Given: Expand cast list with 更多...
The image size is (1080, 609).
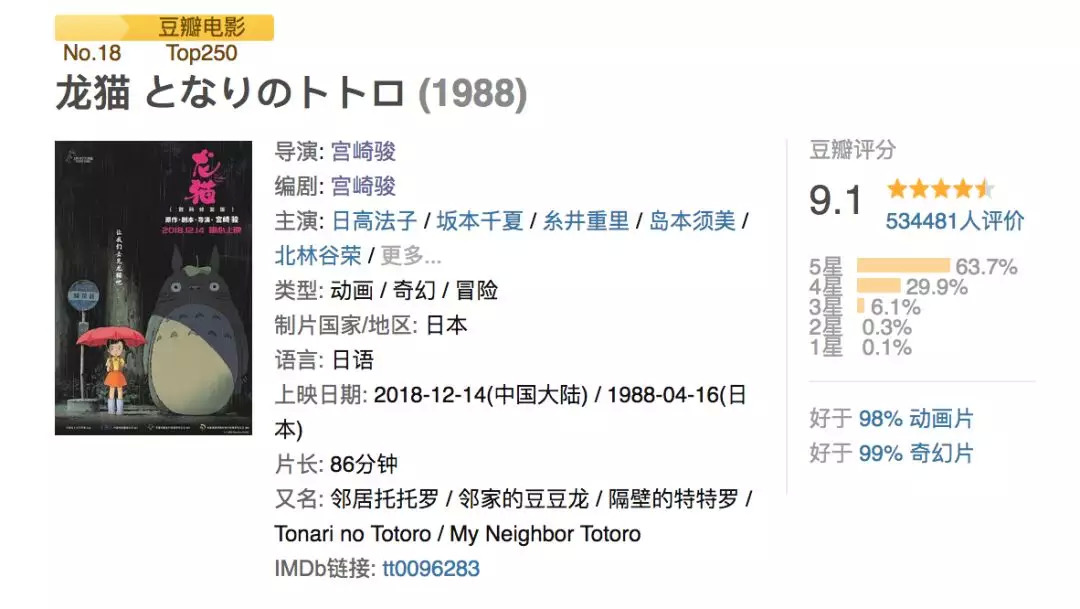Looking at the screenshot, I should [x=410, y=255].
